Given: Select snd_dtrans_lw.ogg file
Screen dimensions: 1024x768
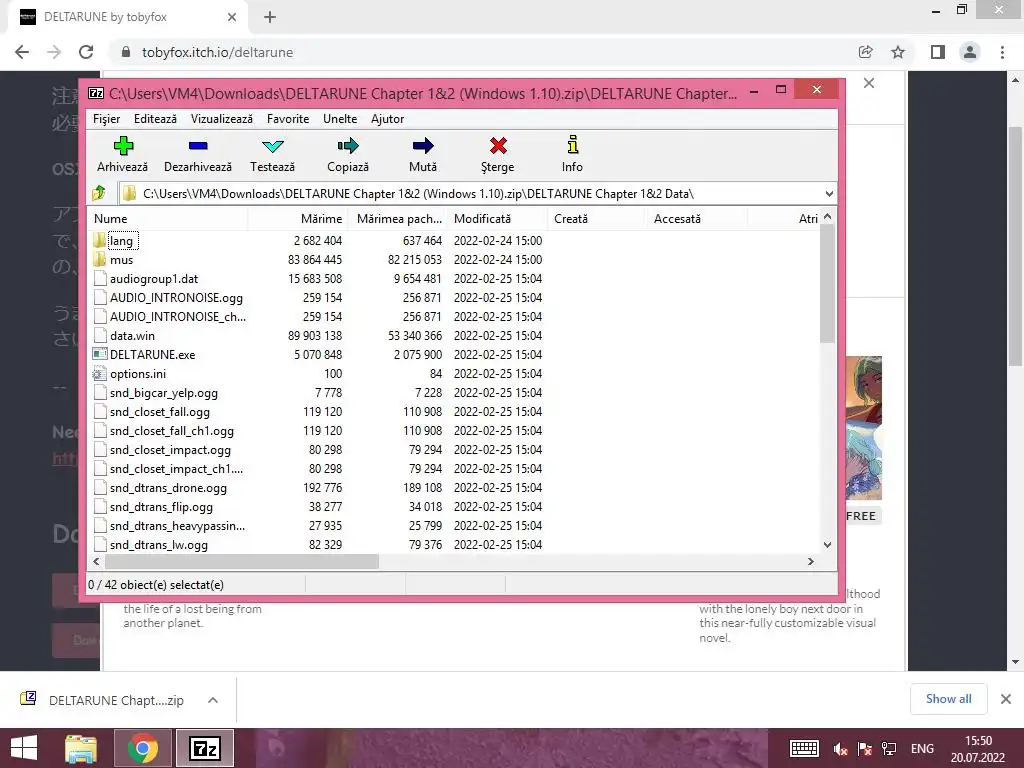Looking at the screenshot, I should coord(158,545).
